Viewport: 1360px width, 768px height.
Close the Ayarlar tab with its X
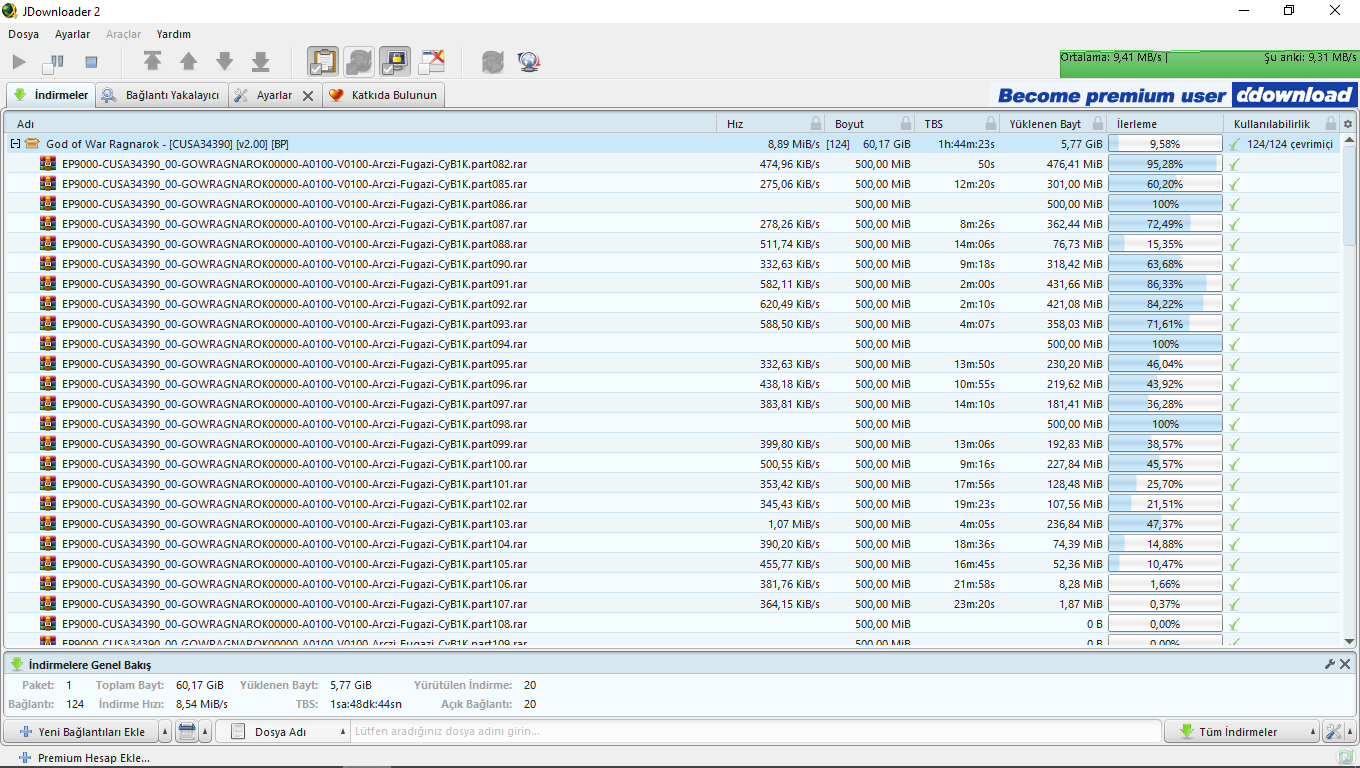(x=308, y=96)
